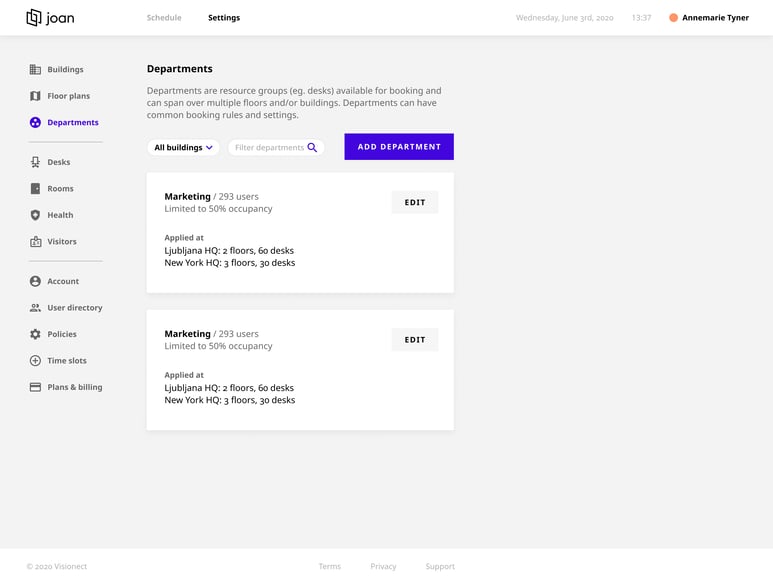
Task: Click the Desks chair icon
Action: pos(35,162)
